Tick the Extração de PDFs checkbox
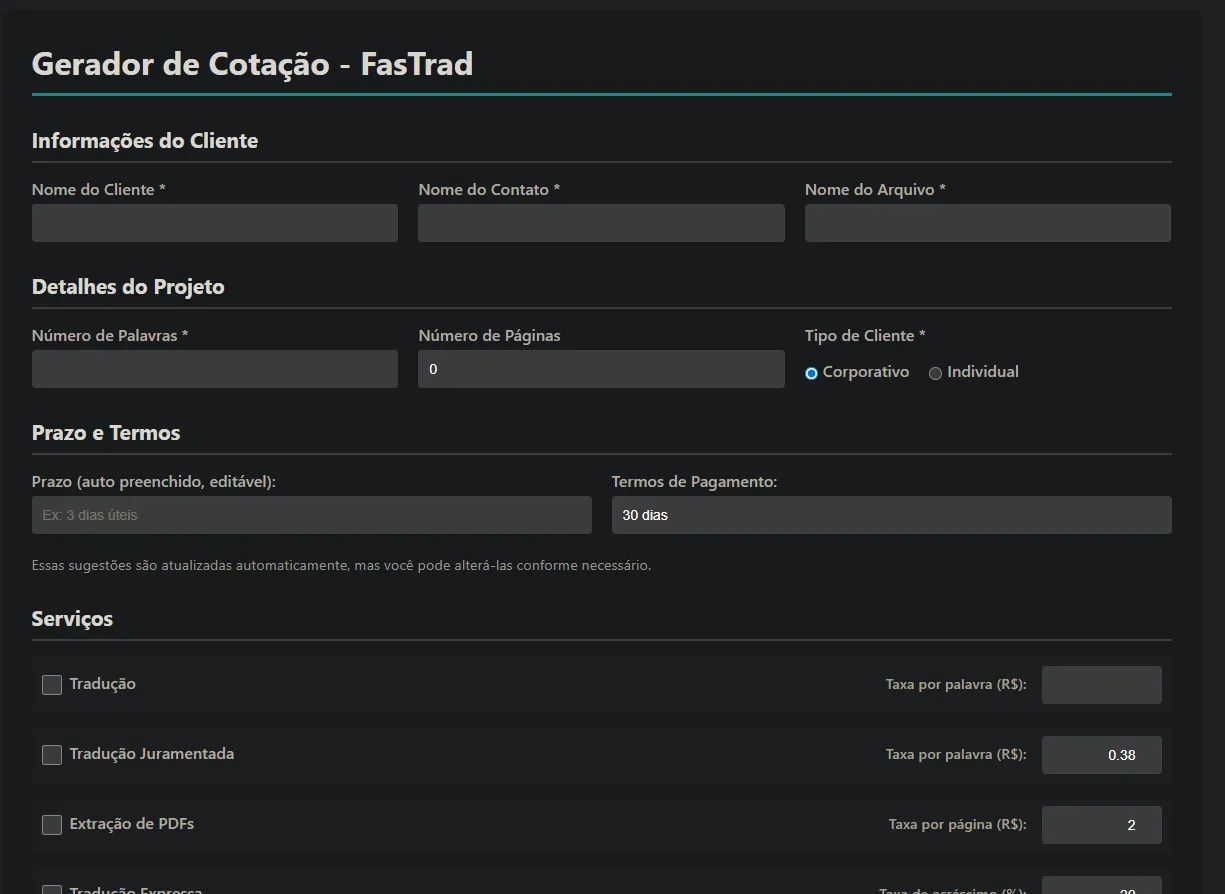Viewport: 1225px width, 894px height. 52,825
